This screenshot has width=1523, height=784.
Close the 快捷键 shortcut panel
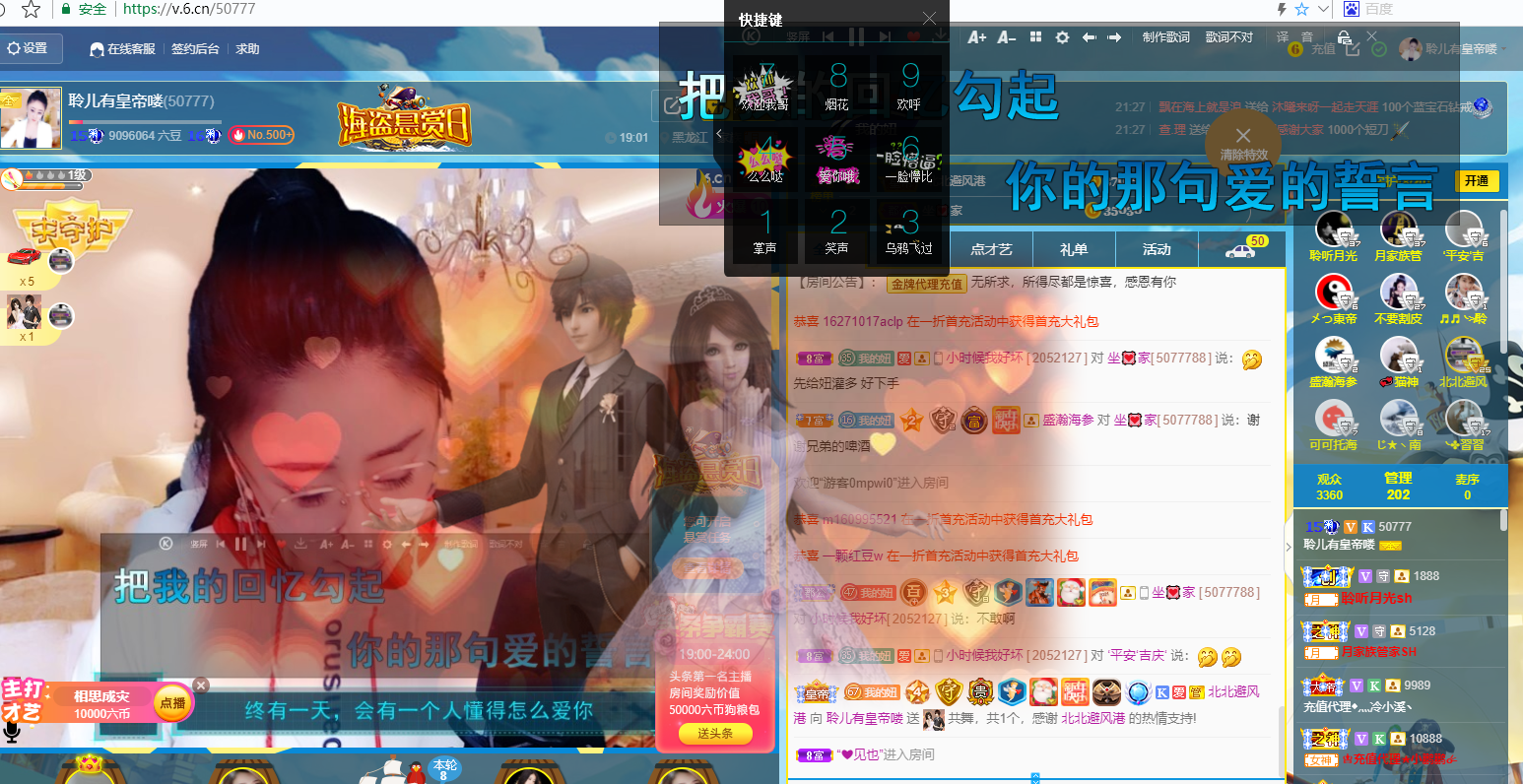(929, 19)
